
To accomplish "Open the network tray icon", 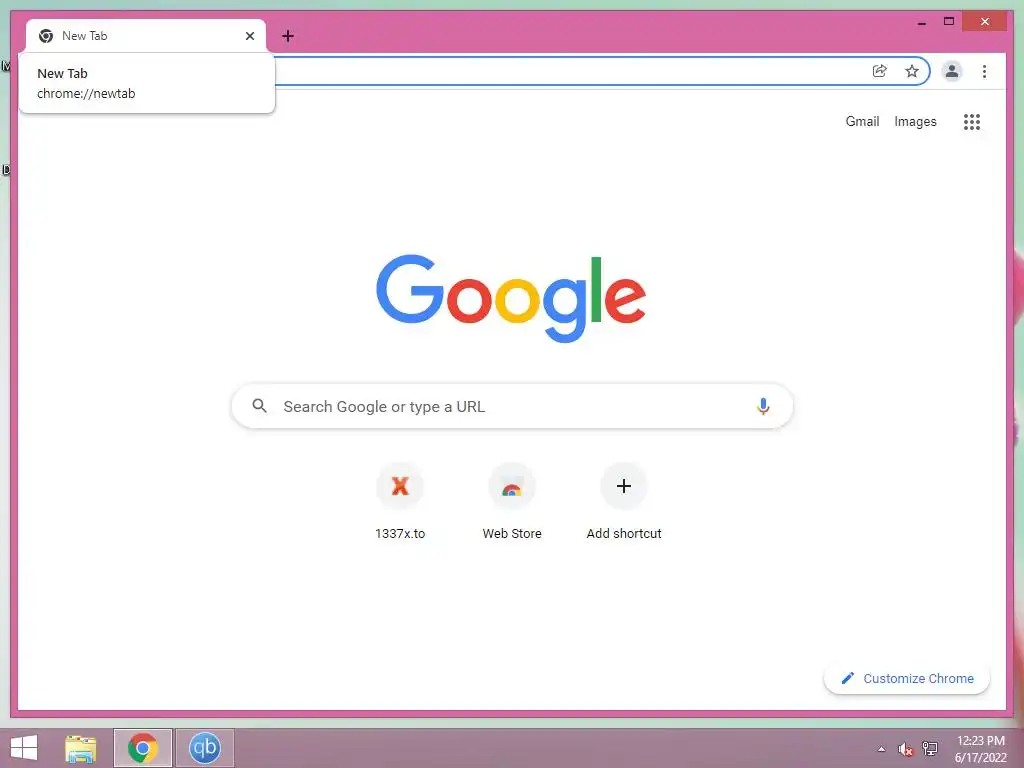I will pos(930,749).
